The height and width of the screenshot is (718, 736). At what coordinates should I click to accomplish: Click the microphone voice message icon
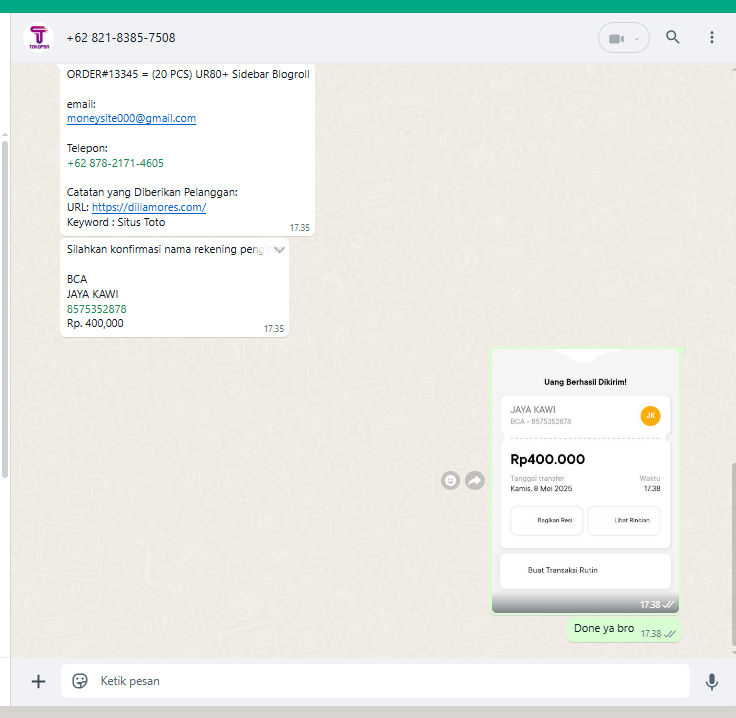(712, 681)
